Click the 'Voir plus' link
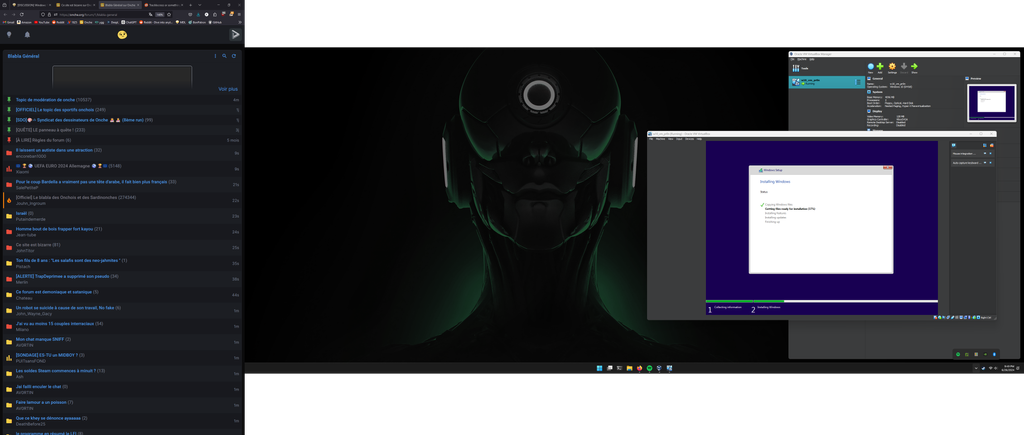 pos(228,89)
